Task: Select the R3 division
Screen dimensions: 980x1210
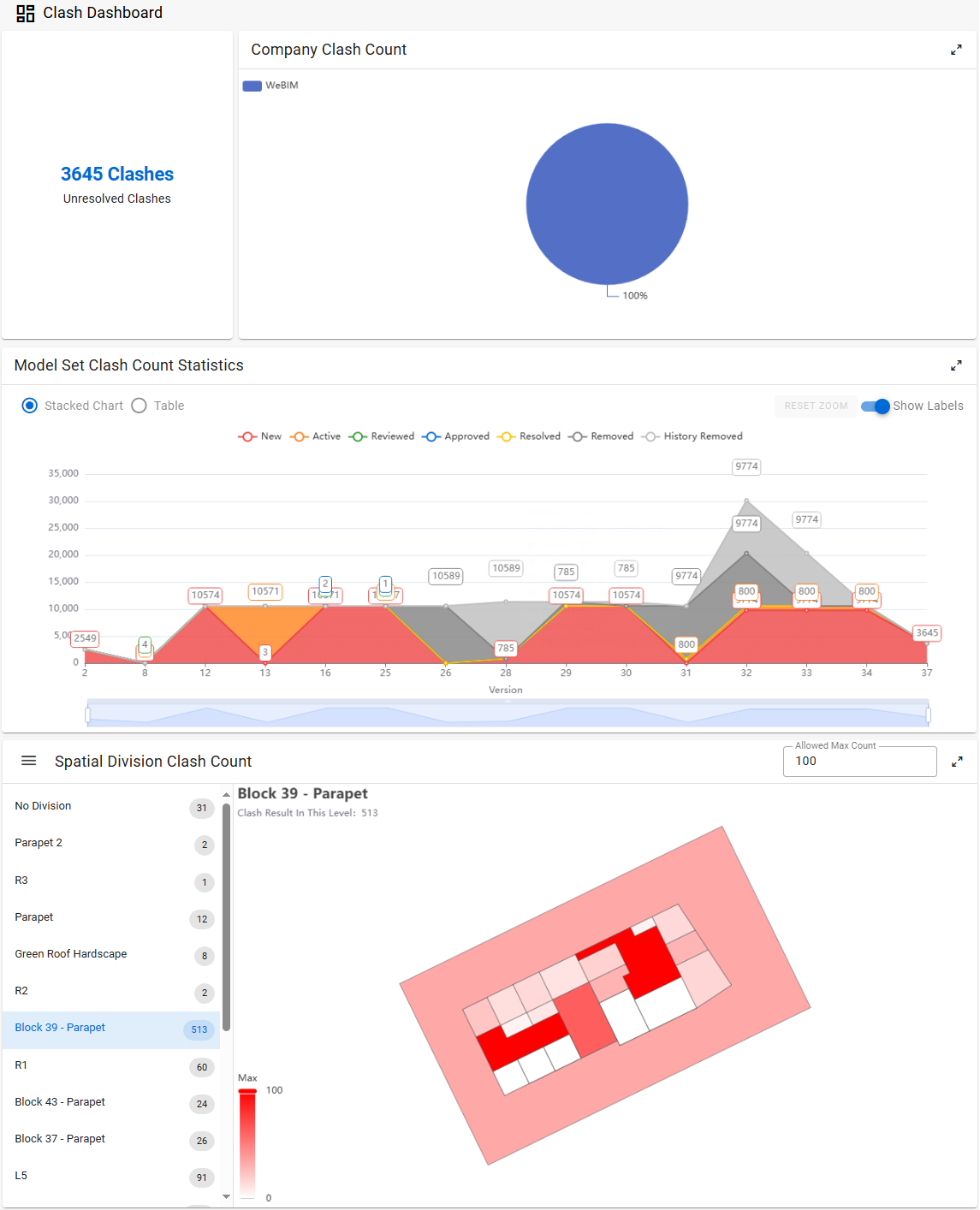Action: click(111, 881)
